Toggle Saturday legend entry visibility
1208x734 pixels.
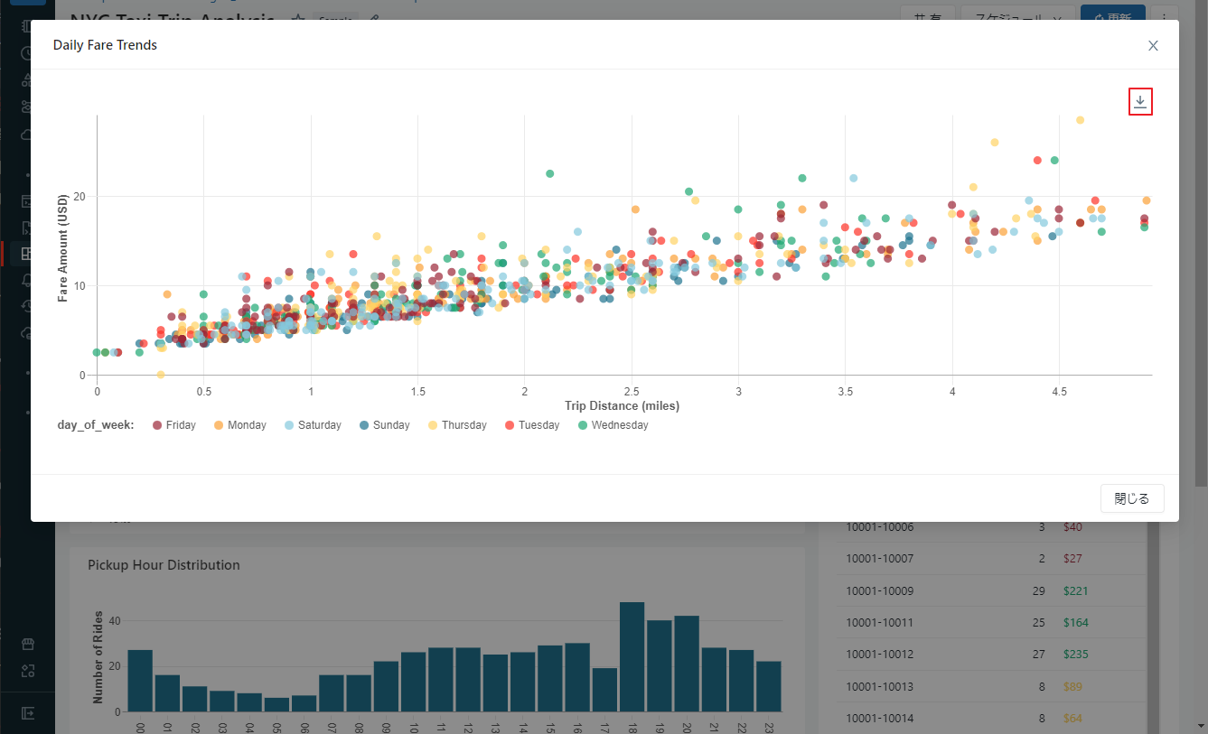[311, 425]
